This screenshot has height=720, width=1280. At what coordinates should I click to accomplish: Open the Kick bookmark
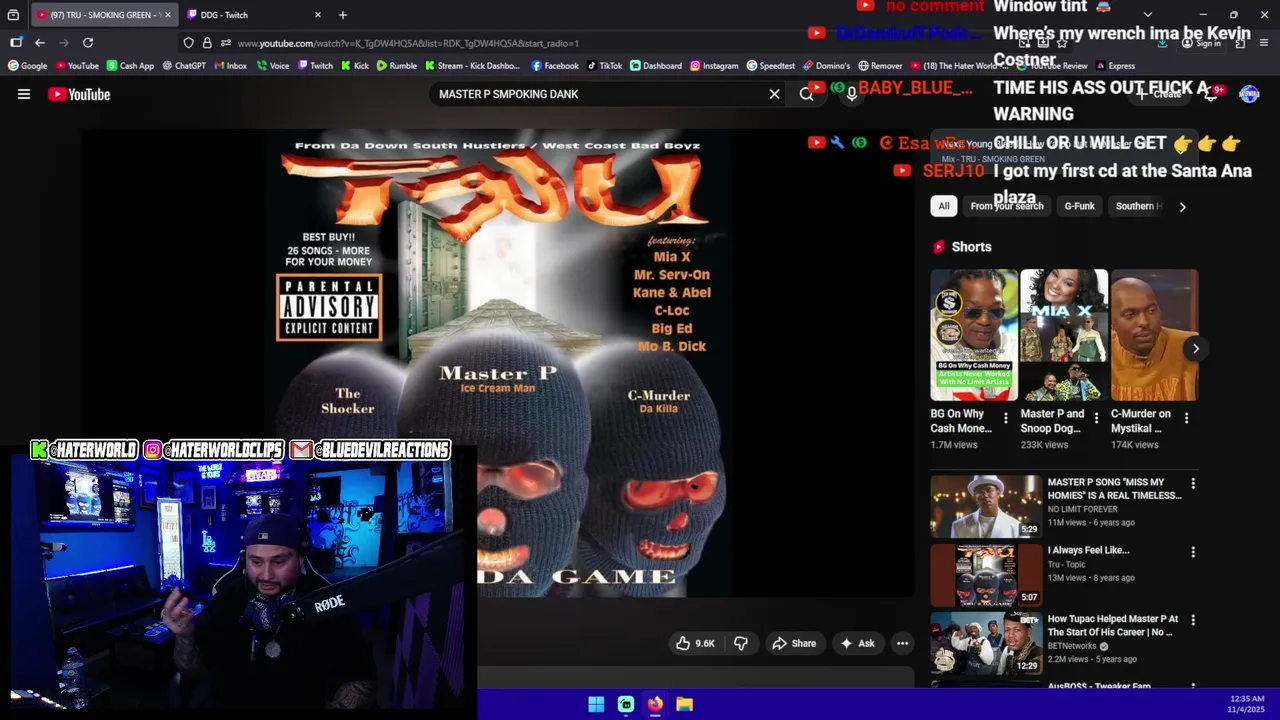[355, 66]
